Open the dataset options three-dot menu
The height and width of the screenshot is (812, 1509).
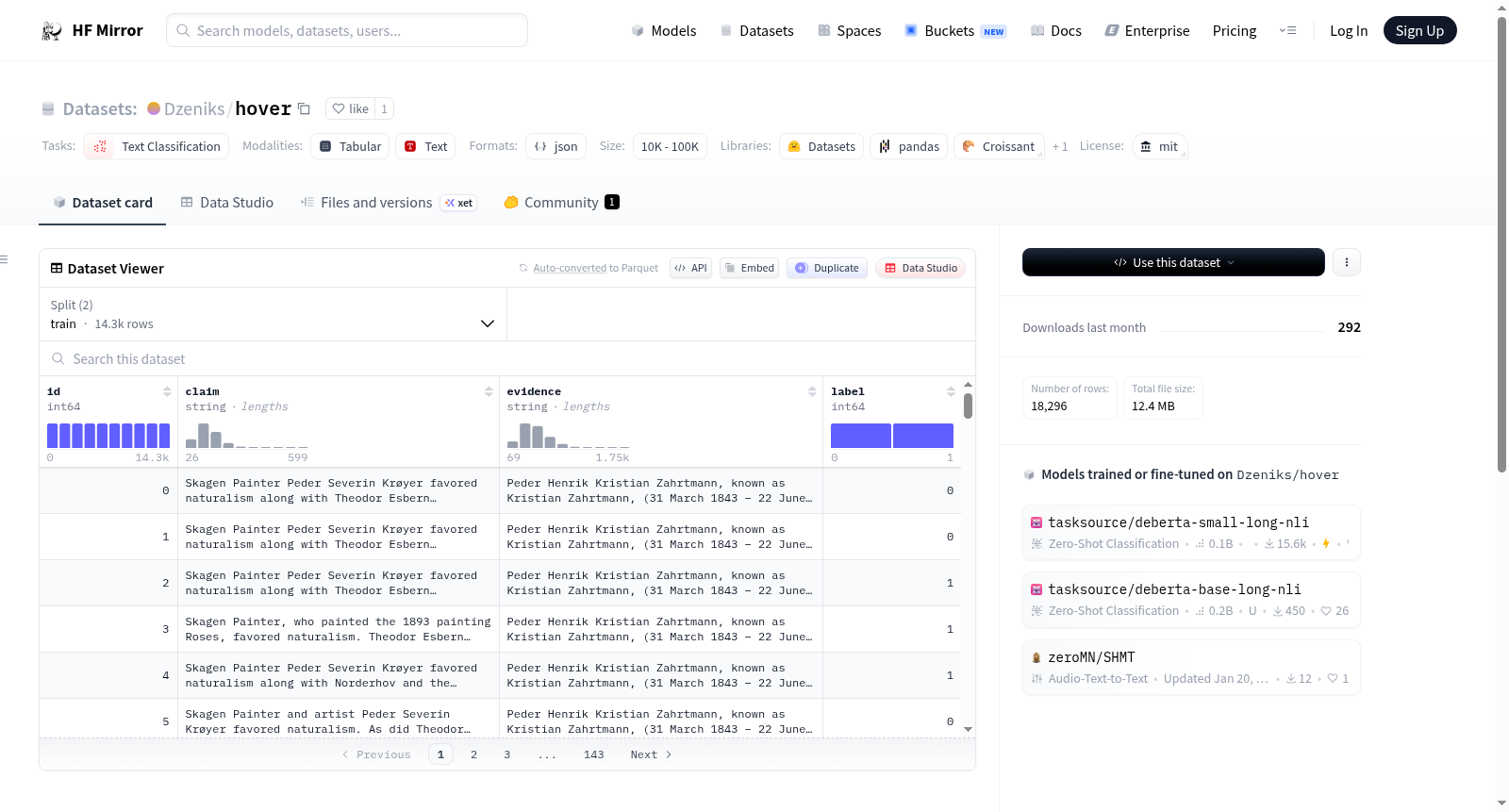click(x=1347, y=262)
